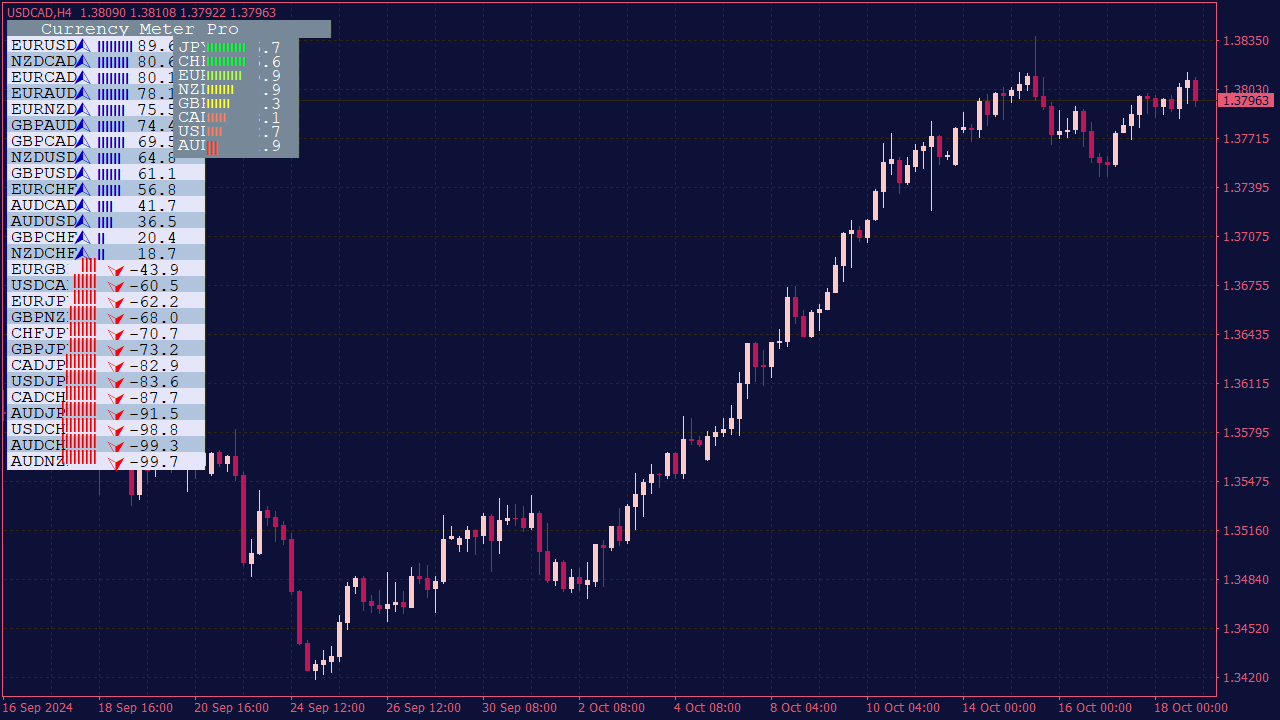Click the 1.36115 price axis label

click(1246, 384)
